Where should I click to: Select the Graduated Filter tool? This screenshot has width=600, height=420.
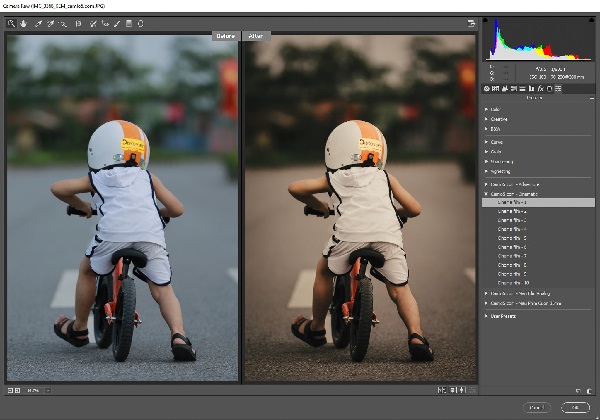(129, 24)
